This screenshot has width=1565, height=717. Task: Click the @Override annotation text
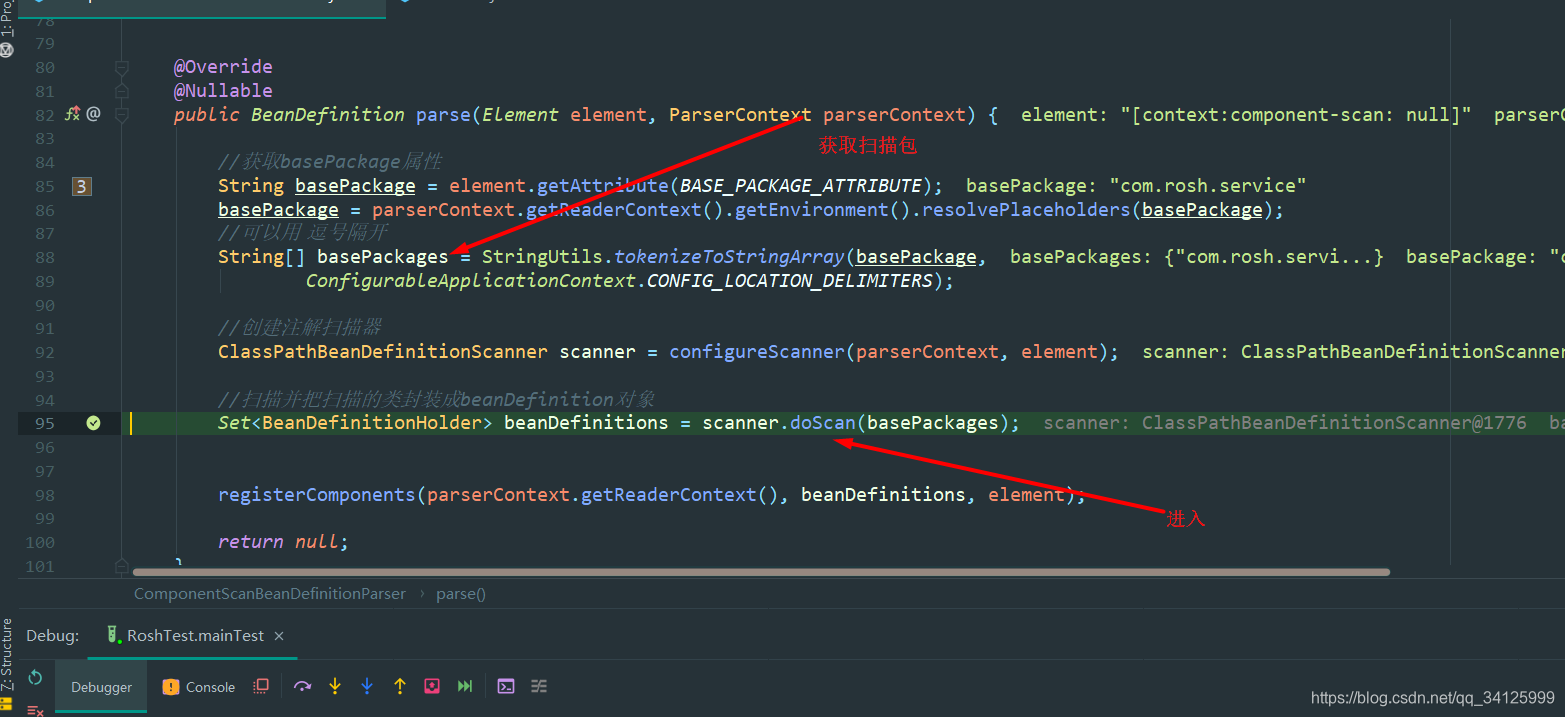click(223, 67)
